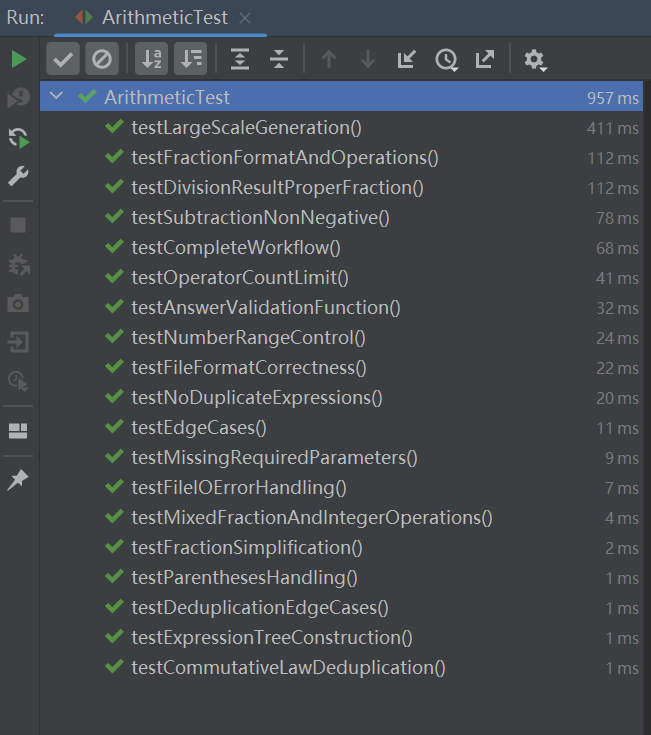The image size is (651, 735).
Task: Open test runner settings gear
Action: pyautogui.click(x=535, y=60)
